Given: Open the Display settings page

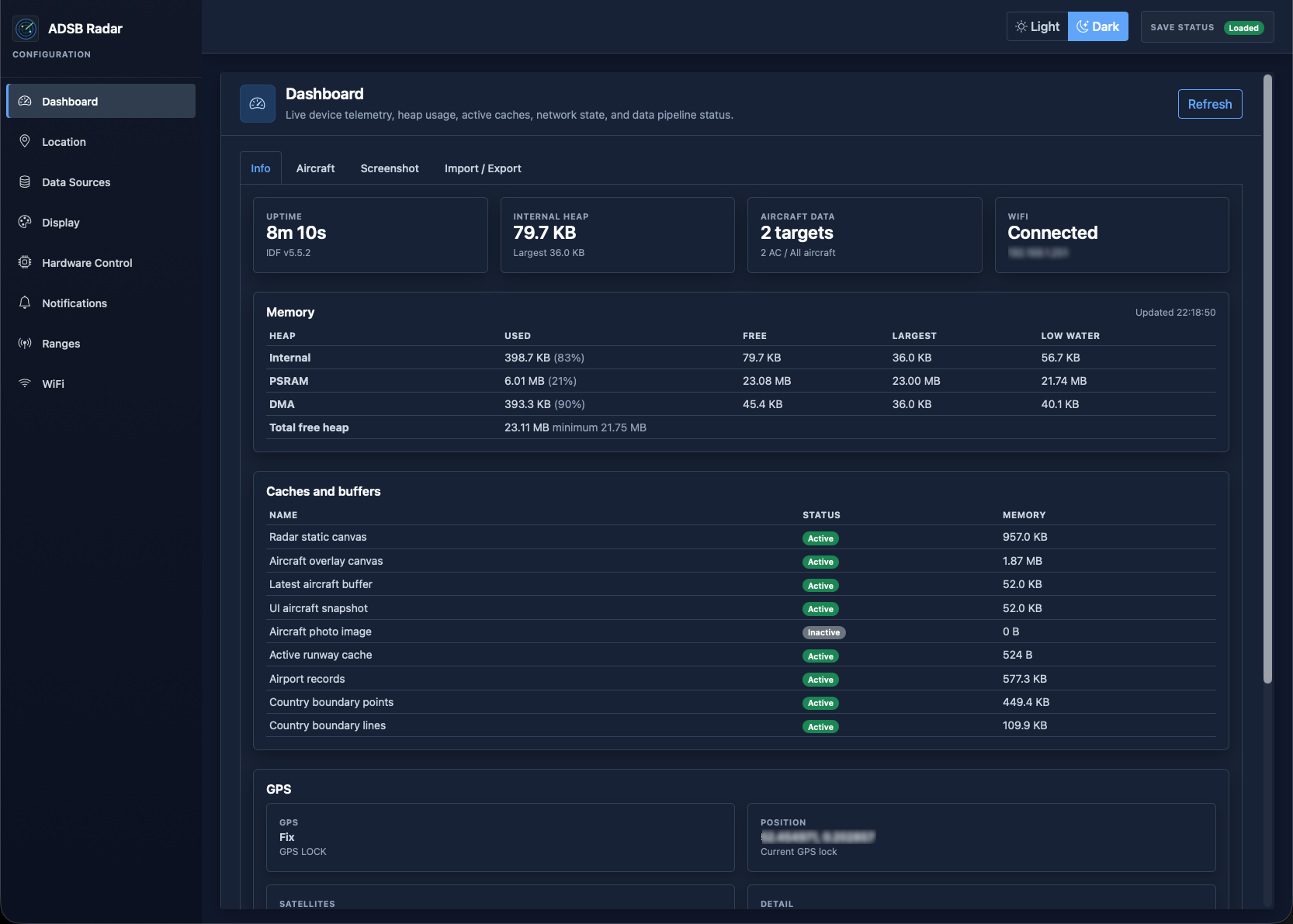Looking at the screenshot, I should click(x=101, y=222).
